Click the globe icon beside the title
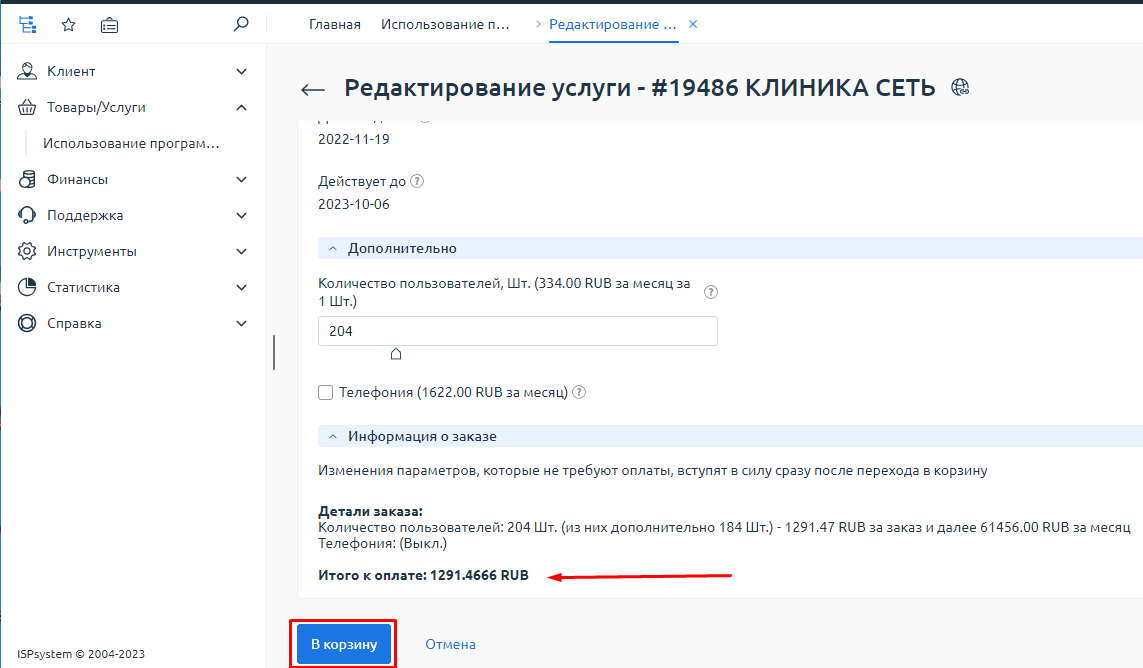This screenshot has height=668, width=1143. (960, 88)
